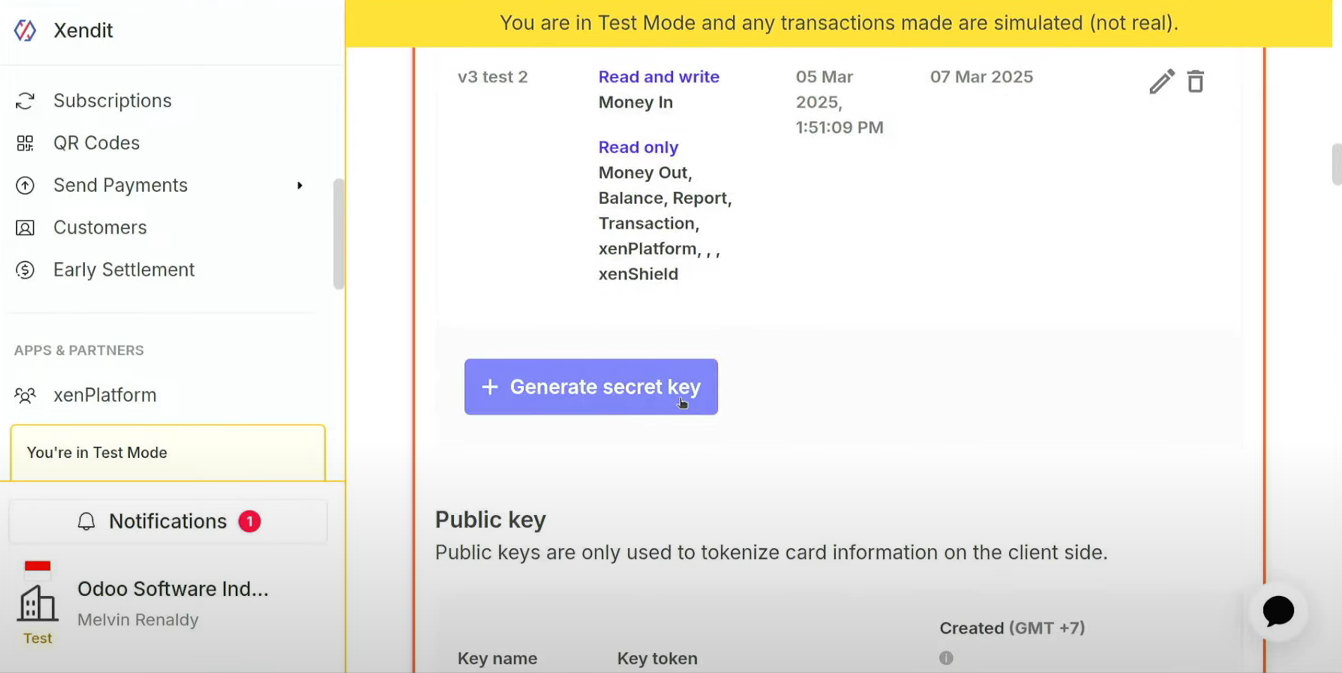This screenshot has height=673, width=1342.
Task: Click the Notifications button
Action: [x=168, y=521]
